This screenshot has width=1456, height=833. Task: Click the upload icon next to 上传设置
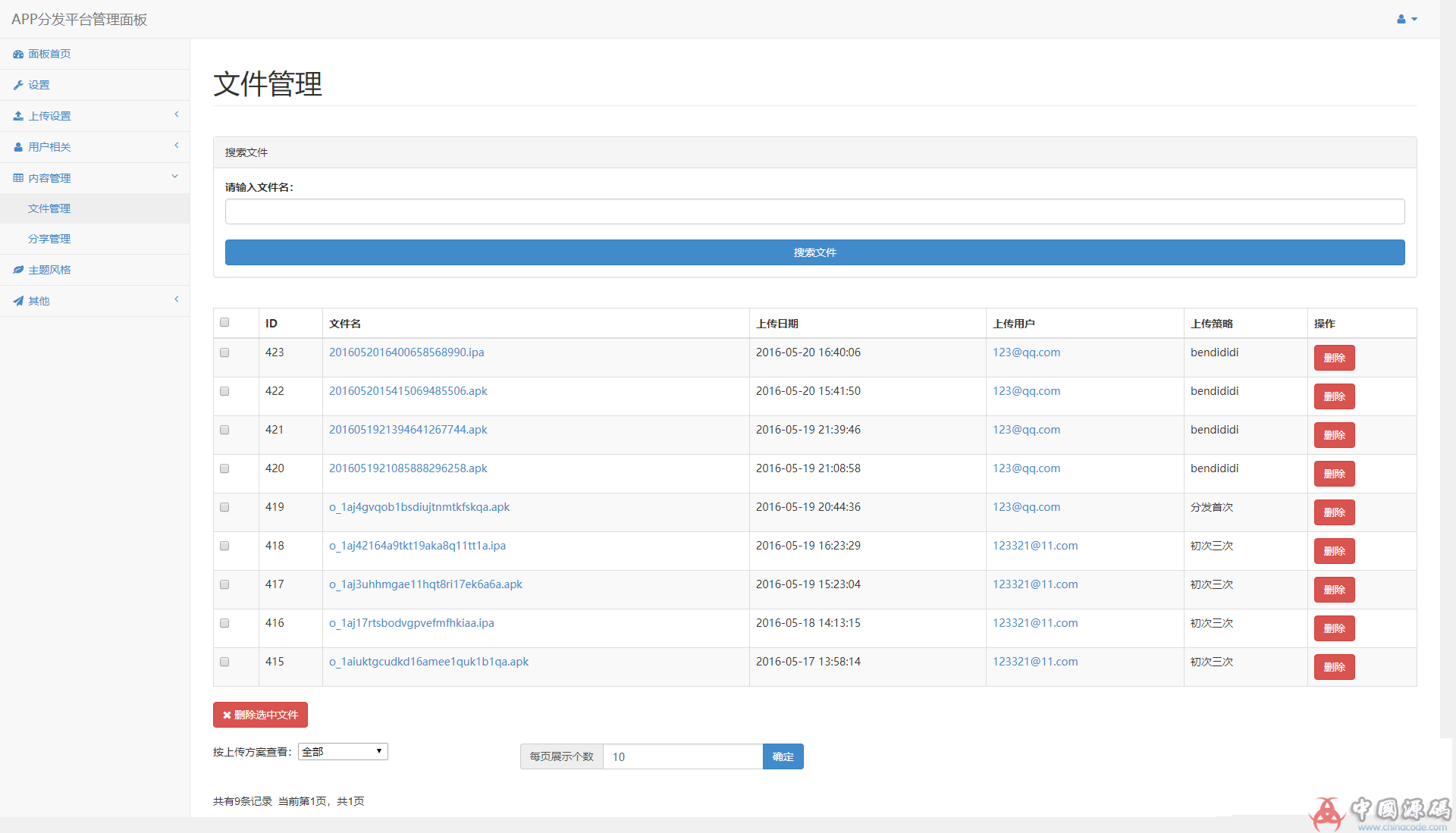click(x=18, y=116)
